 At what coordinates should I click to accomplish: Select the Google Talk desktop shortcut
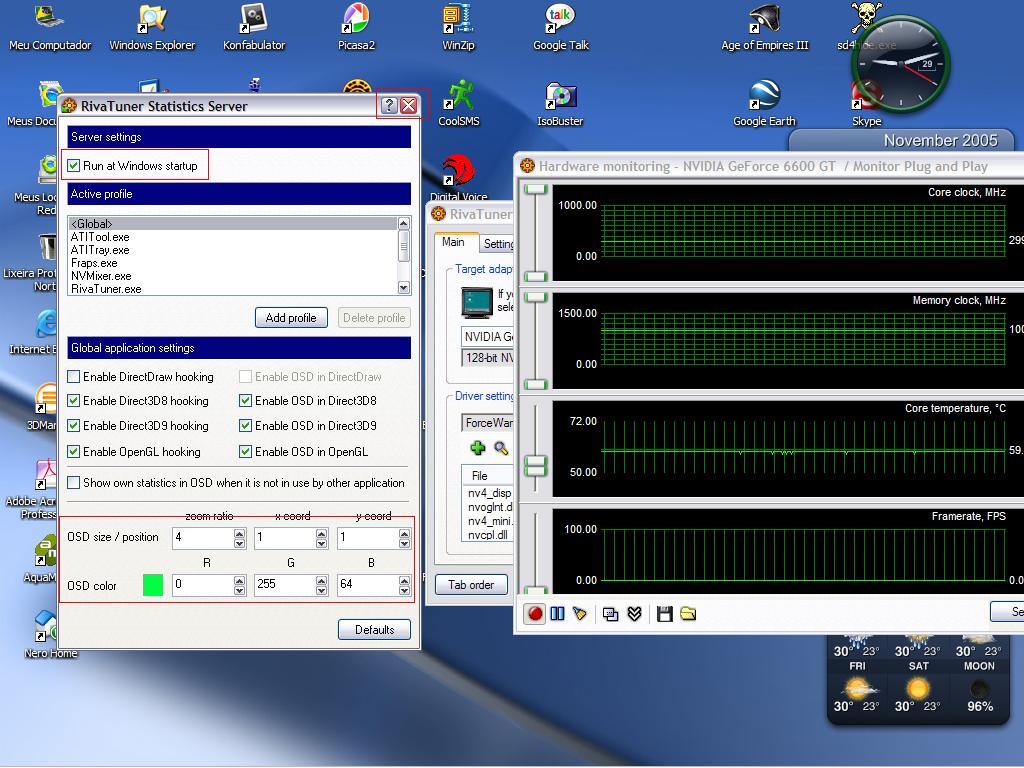(x=560, y=27)
